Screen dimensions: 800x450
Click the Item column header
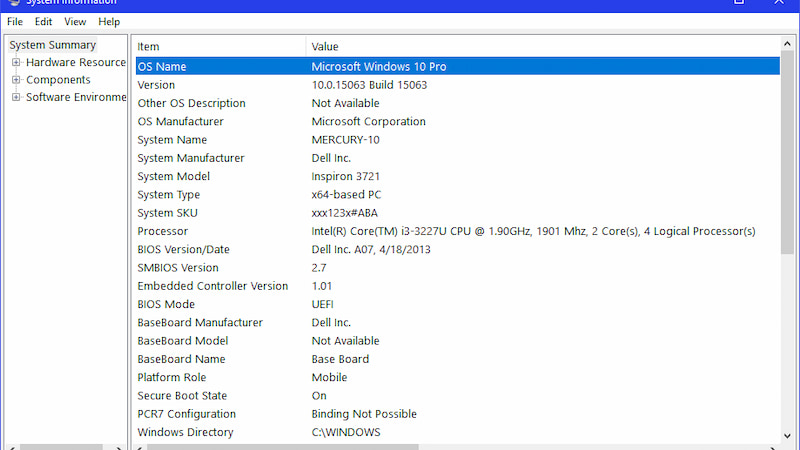(x=219, y=46)
